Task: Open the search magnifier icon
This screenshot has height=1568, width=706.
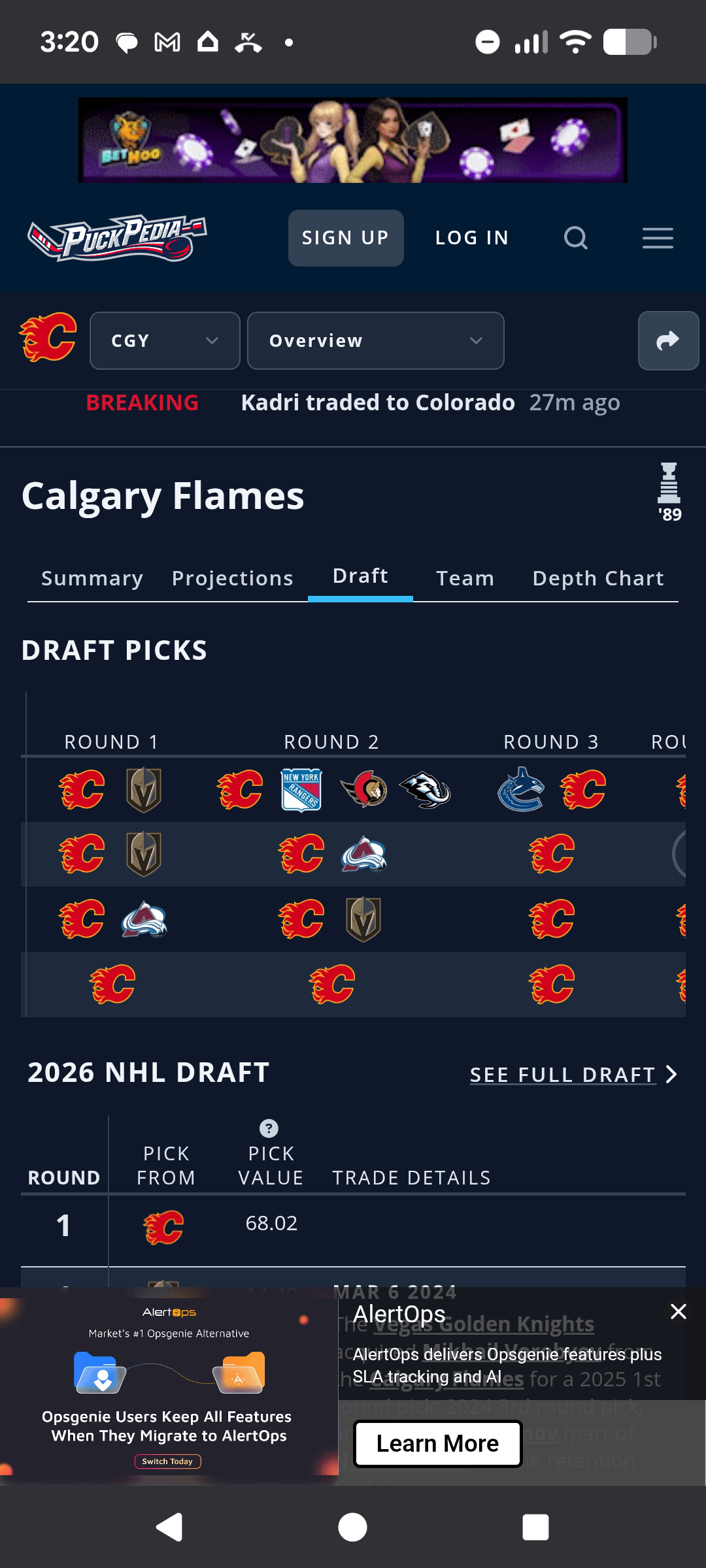Action: coord(575,238)
